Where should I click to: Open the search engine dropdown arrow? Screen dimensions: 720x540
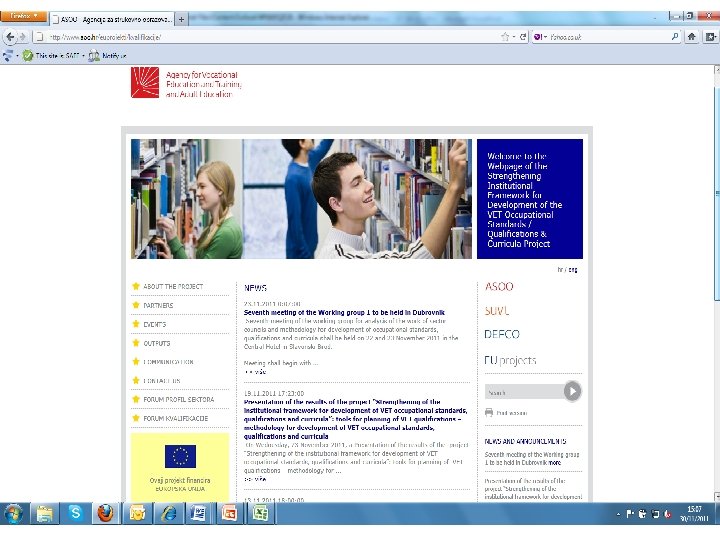pyautogui.click(x=545, y=37)
